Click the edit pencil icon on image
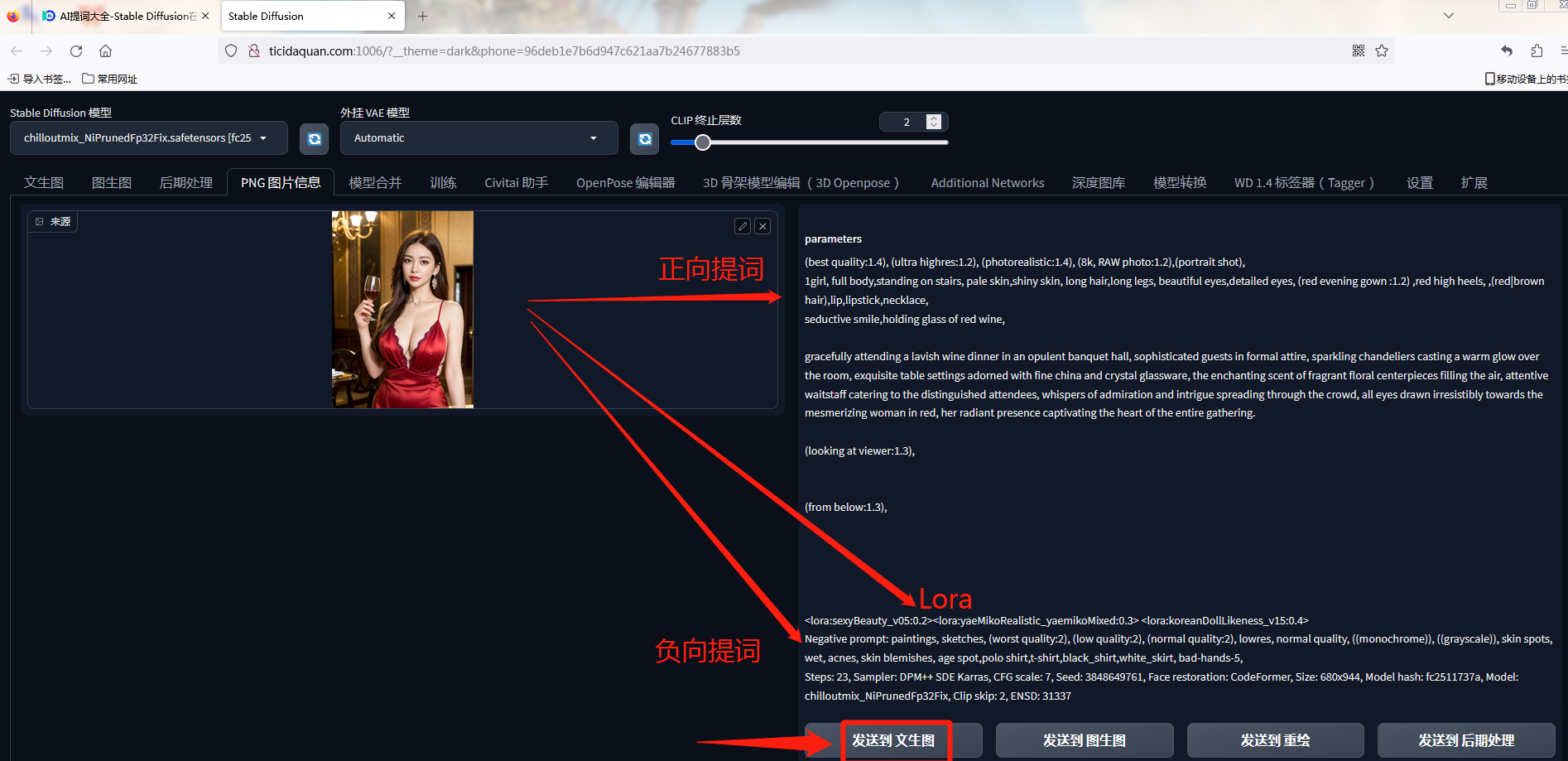Viewport: 1568px width, 761px height. [x=743, y=226]
